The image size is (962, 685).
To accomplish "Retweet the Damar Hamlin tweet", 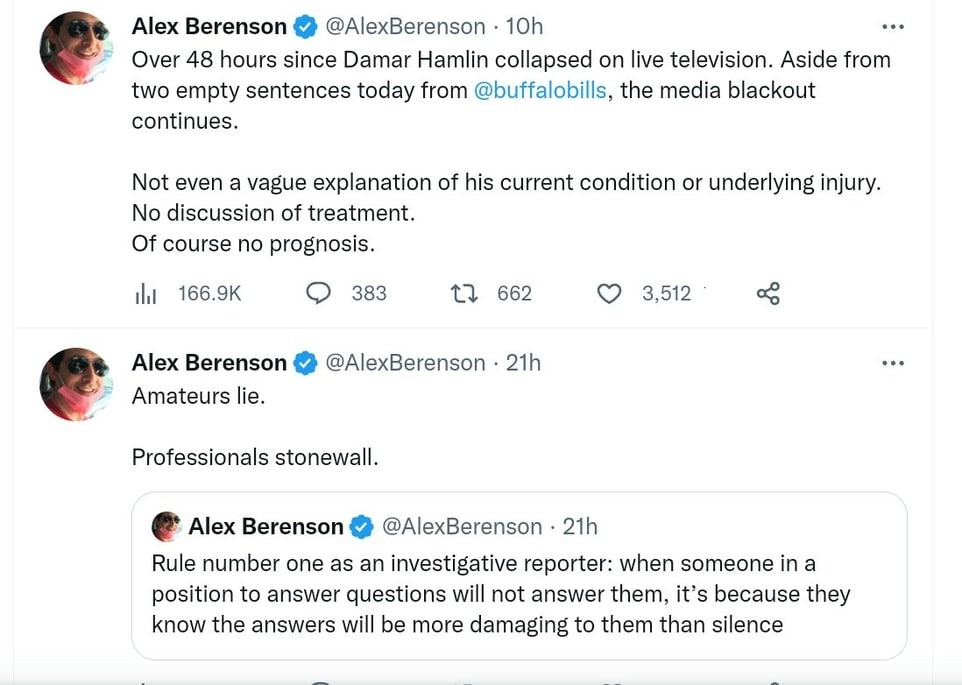I will [464, 293].
